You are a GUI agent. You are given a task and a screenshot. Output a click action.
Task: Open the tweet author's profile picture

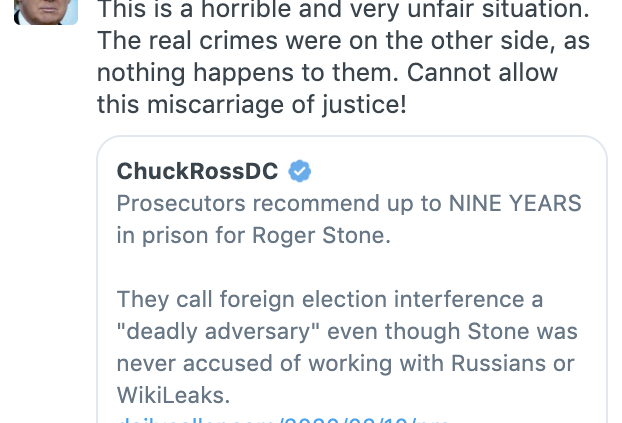(46, 10)
